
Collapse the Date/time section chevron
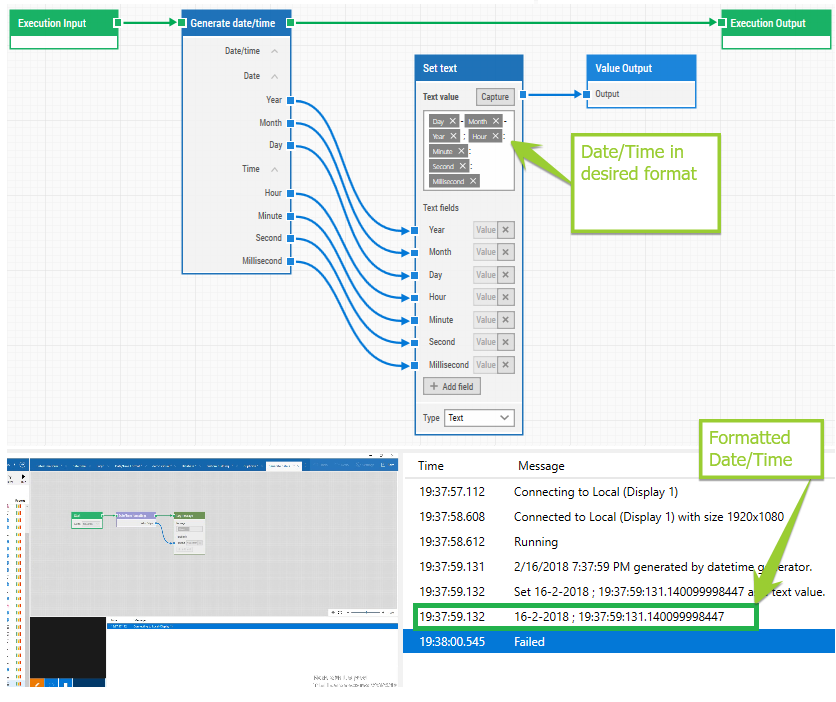tap(275, 51)
